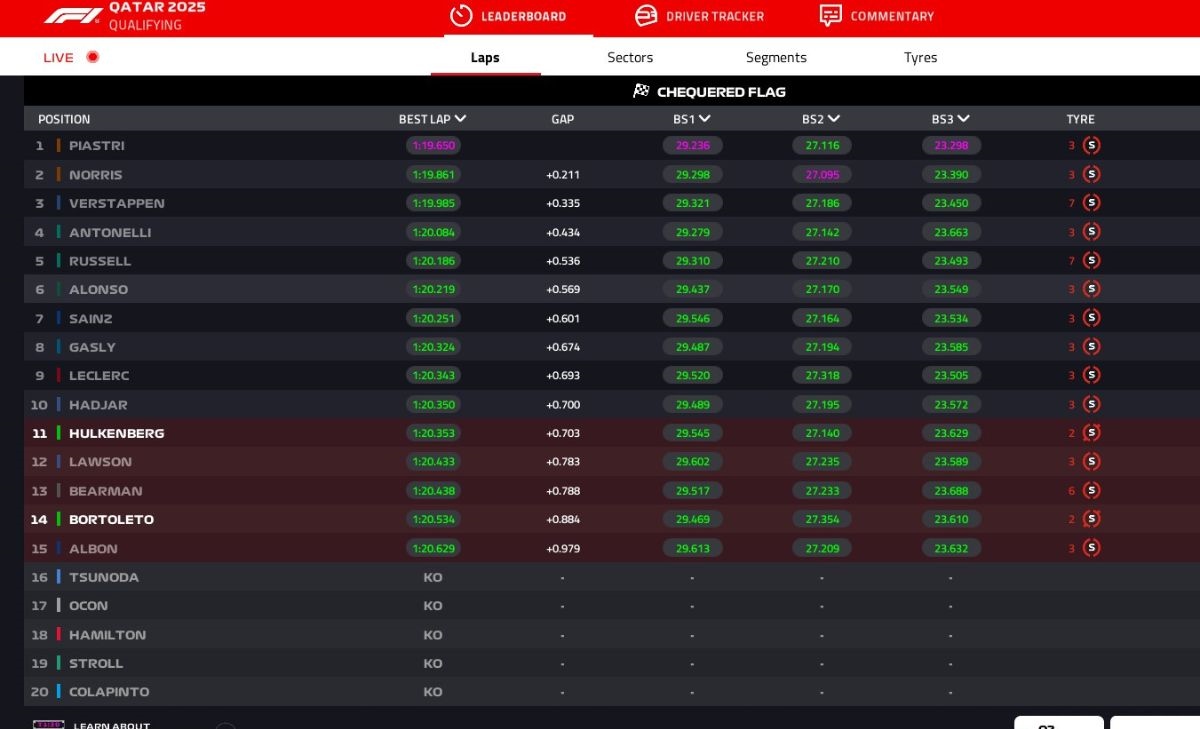Switch to the Sectors tab
Screen dimensions: 1200x729
pyautogui.click(x=630, y=58)
